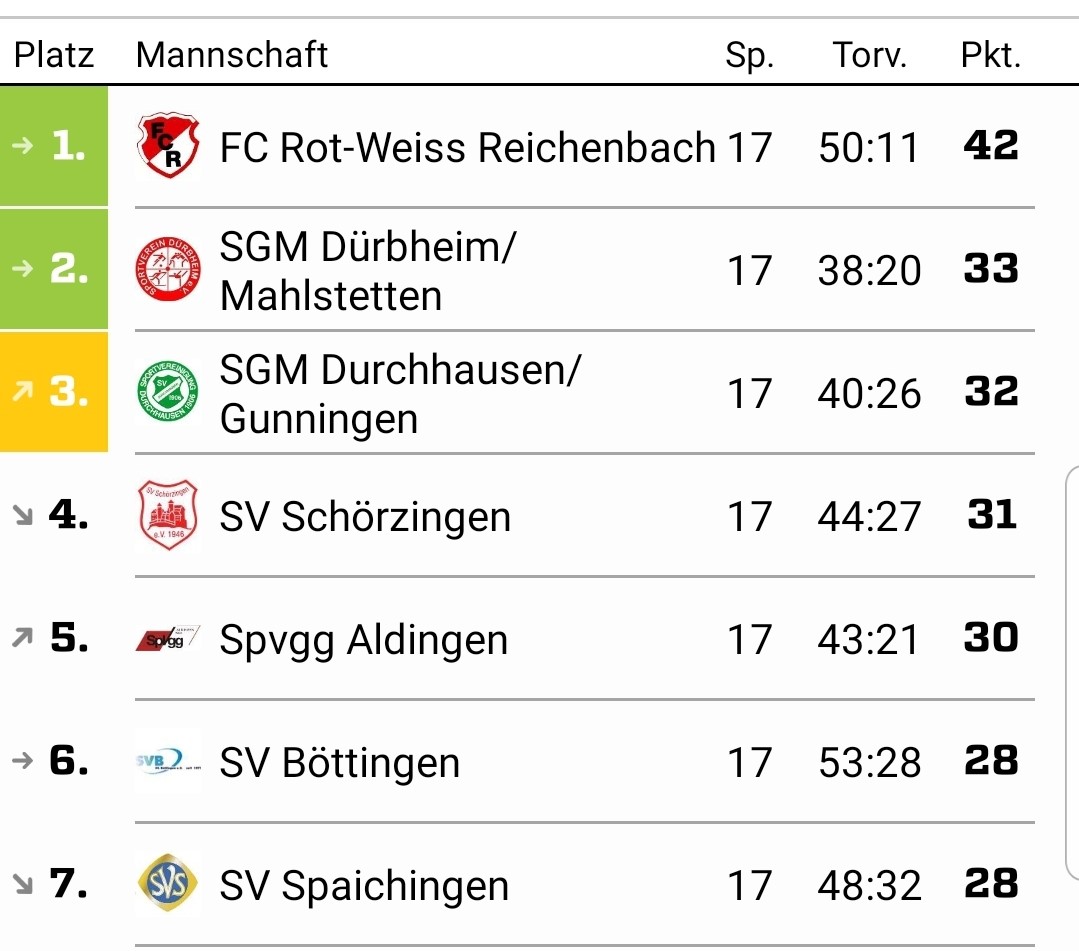Click the green SGM Durchhausen/Gunningen logo
The width and height of the screenshot is (1079, 951).
click(167, 393)
